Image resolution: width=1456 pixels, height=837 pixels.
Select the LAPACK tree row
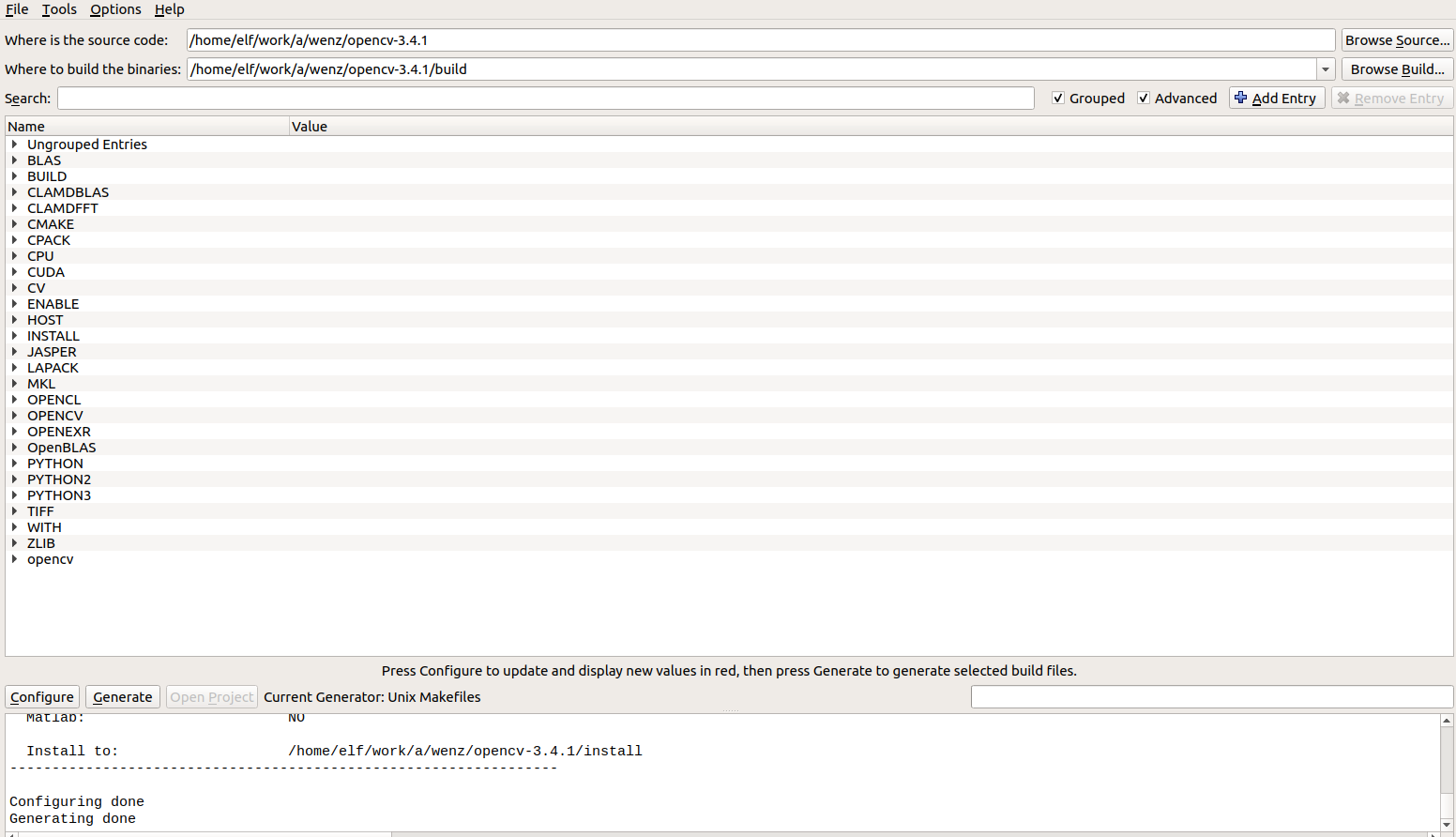(729, 368)
